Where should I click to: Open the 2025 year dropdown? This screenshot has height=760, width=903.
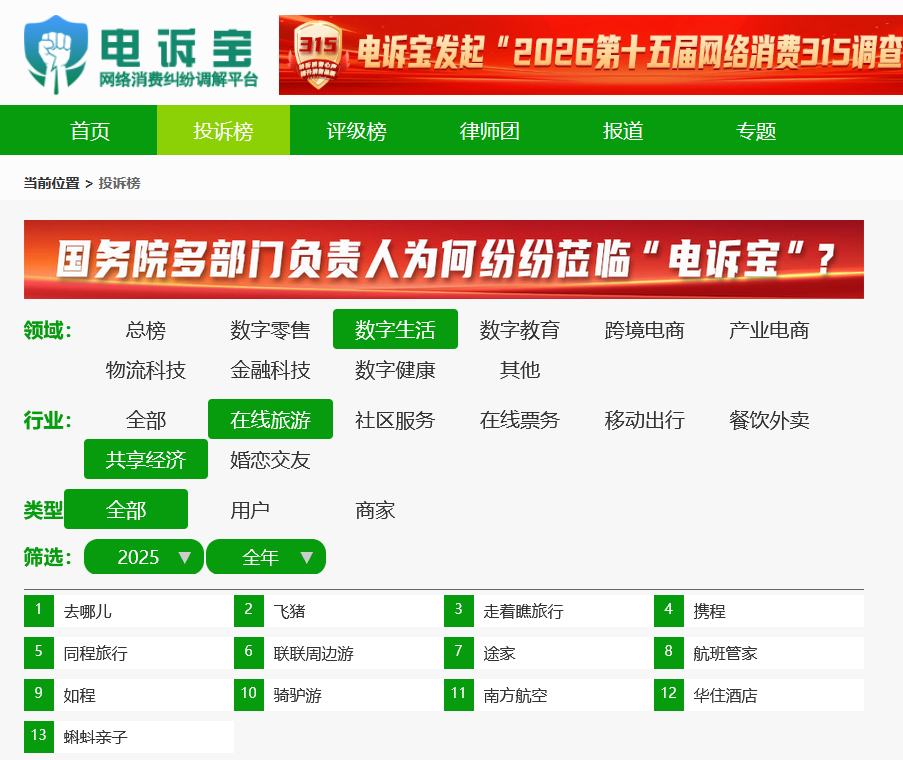tap(143, 556)
